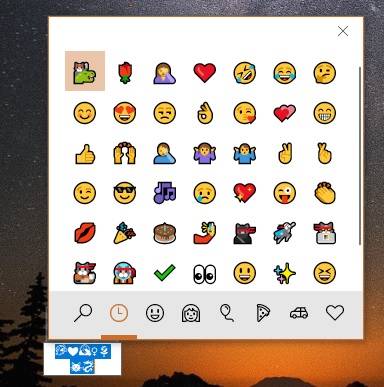Screen dimensions: 384x387
Task: Choose the rolling on floor laughing emoji
Action: [245, 73]
